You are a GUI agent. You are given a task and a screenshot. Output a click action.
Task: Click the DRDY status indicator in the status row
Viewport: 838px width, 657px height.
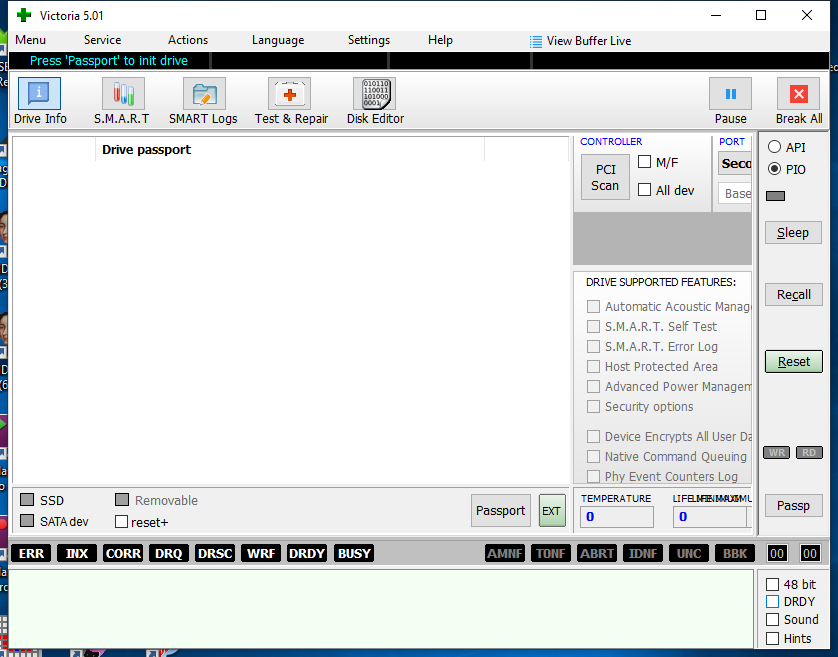coord(307,553)
